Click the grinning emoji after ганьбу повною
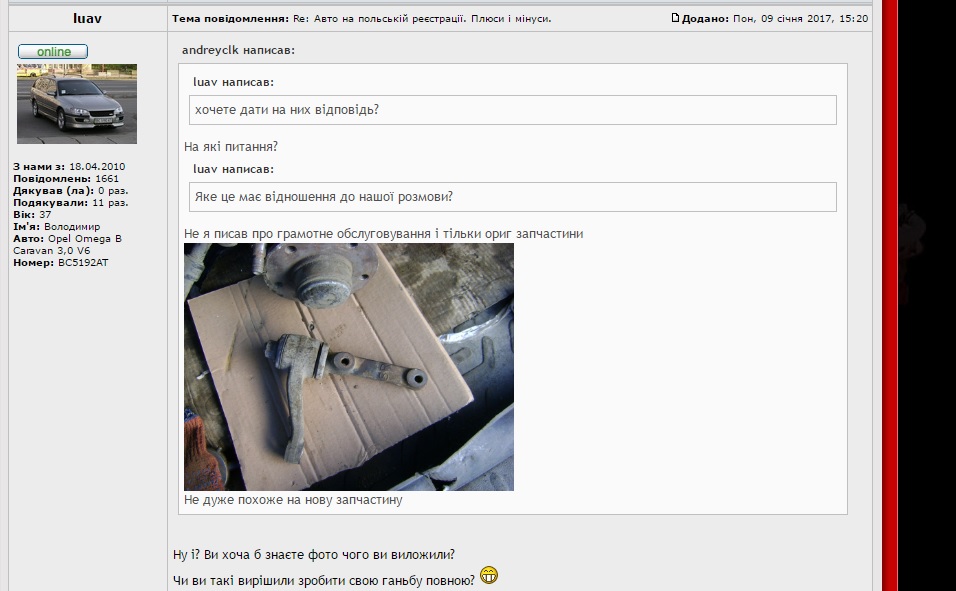Screen dimensions: 956x591 click(x=489, y=575)
